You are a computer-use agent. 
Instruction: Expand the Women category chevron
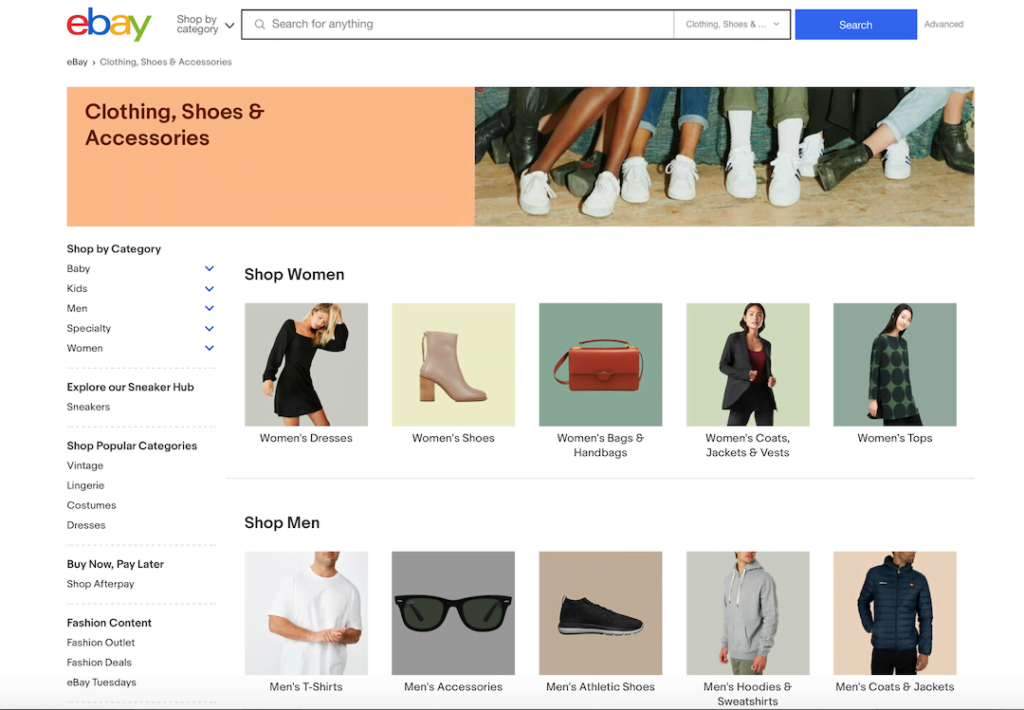[x=209, y=348]
